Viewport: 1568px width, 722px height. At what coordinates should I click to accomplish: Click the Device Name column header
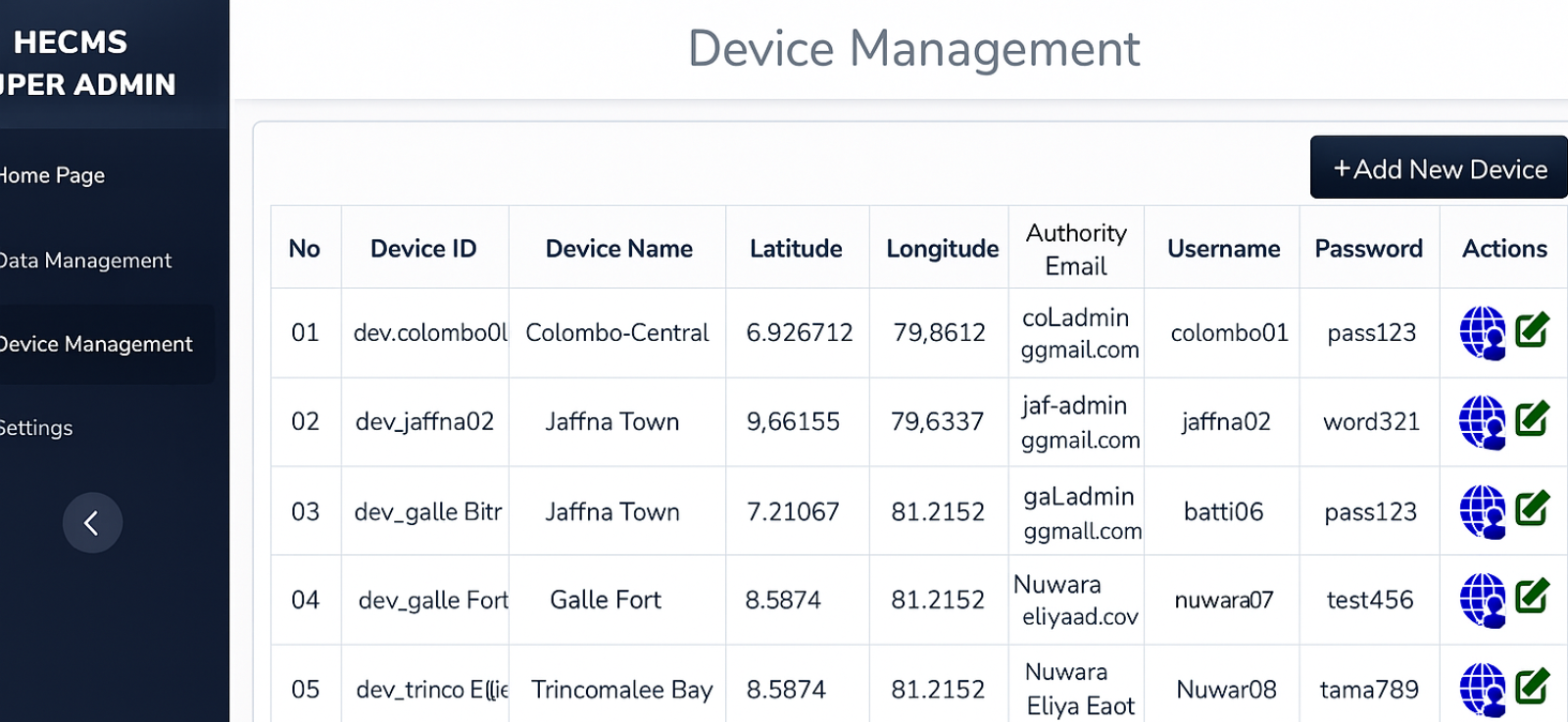click(x=618, y=249)
